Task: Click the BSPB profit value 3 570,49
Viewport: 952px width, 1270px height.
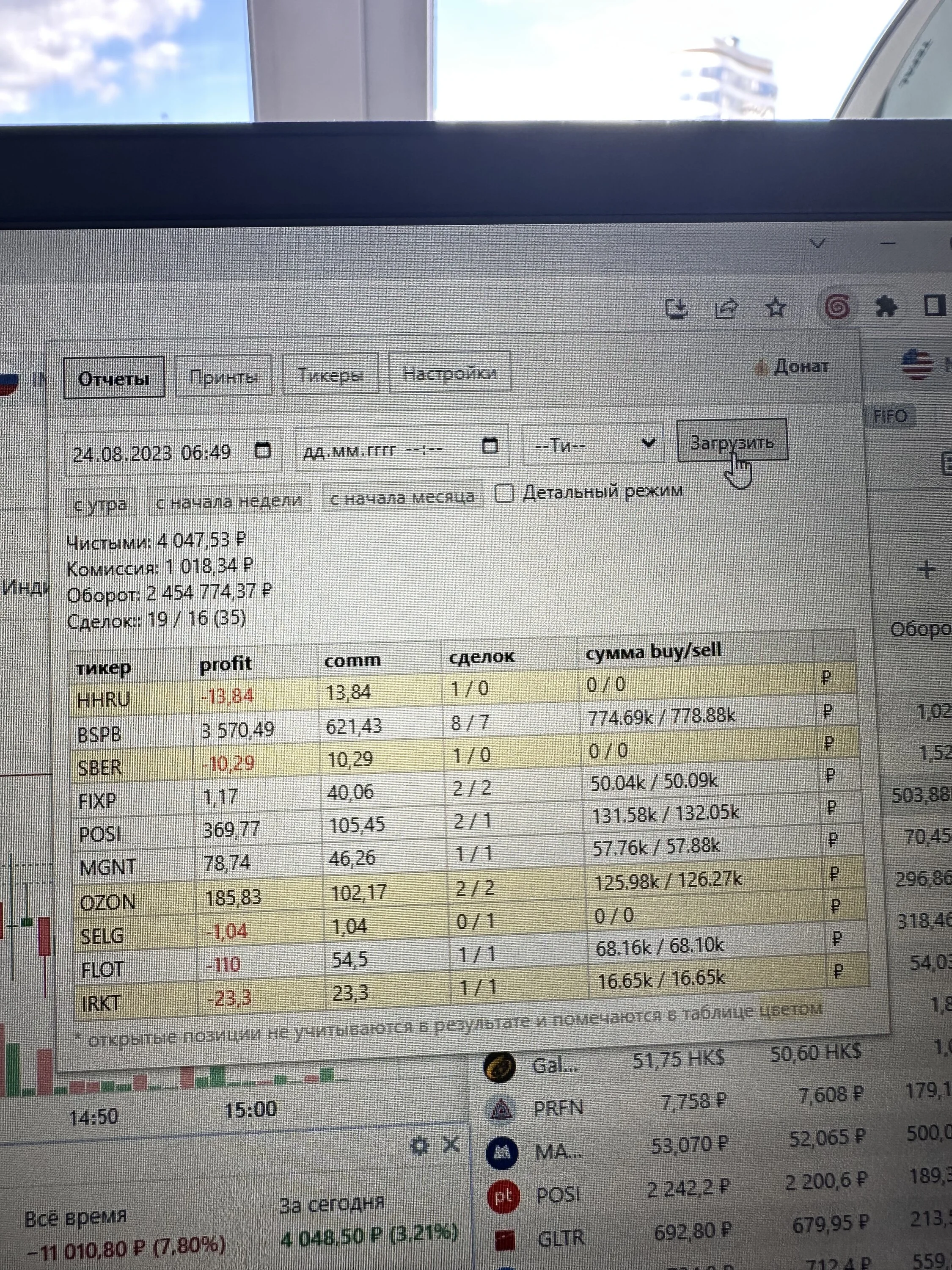Action: pos(237,730)
